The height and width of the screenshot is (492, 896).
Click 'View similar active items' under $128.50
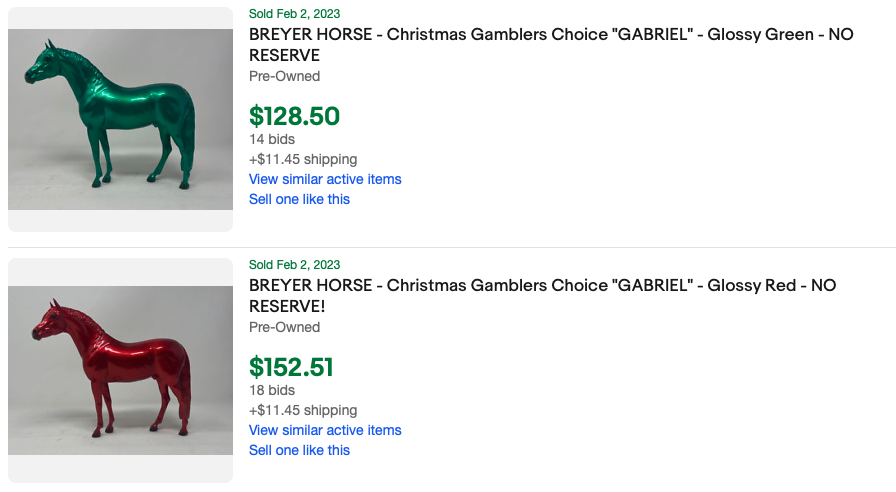point(325,179)
